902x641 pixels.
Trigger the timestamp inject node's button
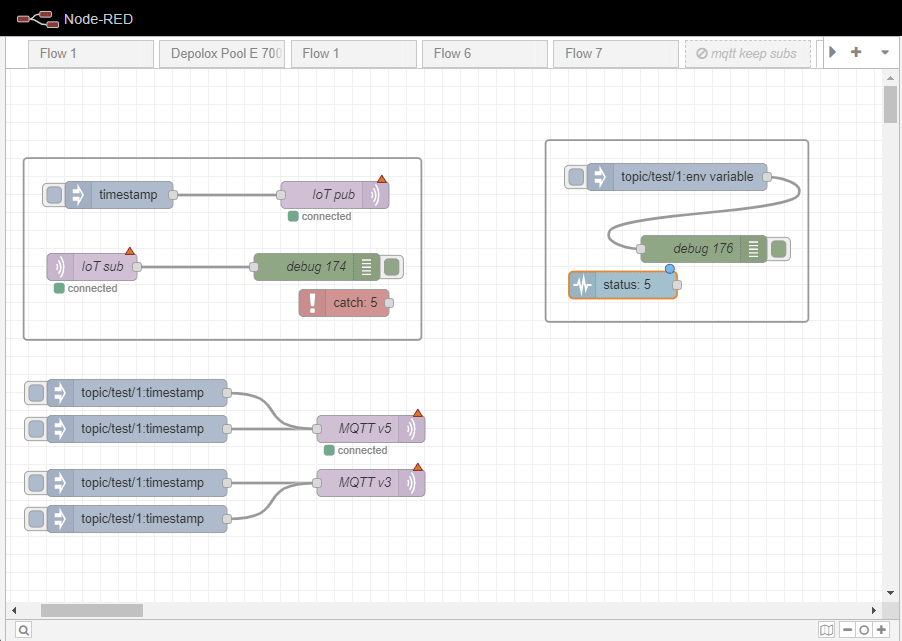53,194
